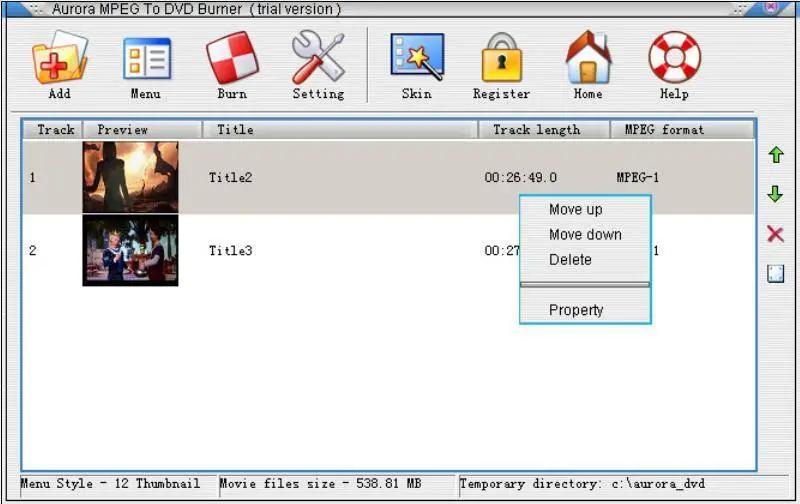Choose Move up in context menu
The width and height of the screenshot is (800, 504).
coord(576,210)
